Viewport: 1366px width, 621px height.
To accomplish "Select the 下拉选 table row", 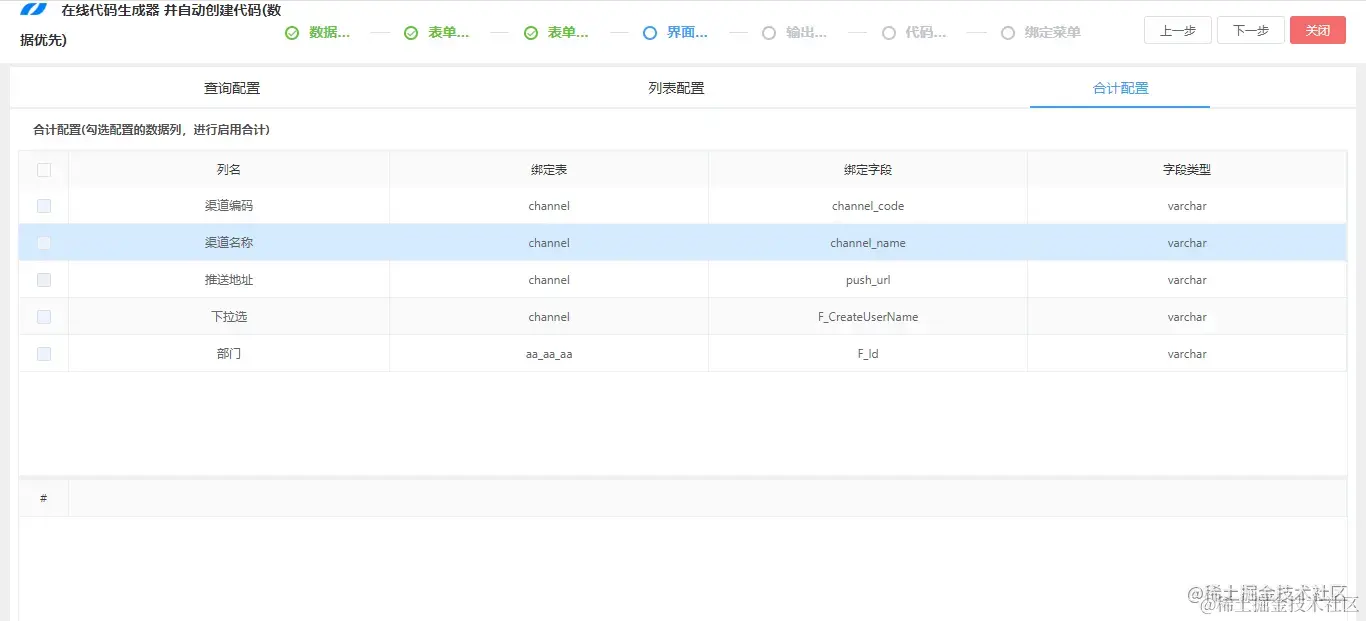I will 228,316.
